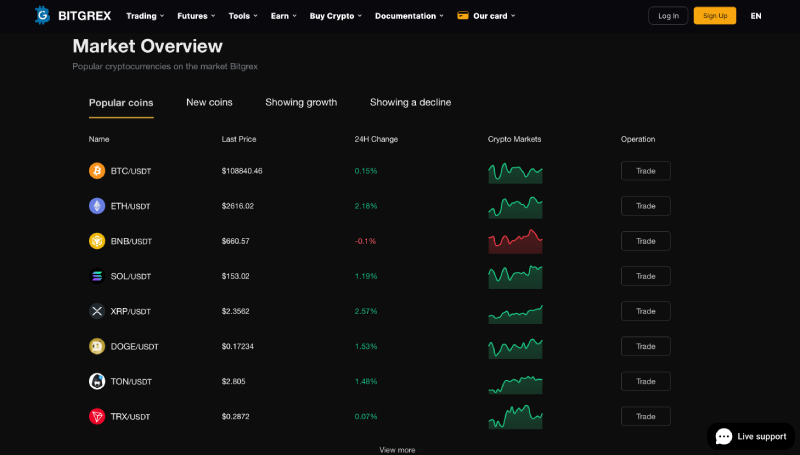Screen dimensions: 800x455
Task: Open the BTC/USDT sparkline chart
Action: [x=515, y=173]
